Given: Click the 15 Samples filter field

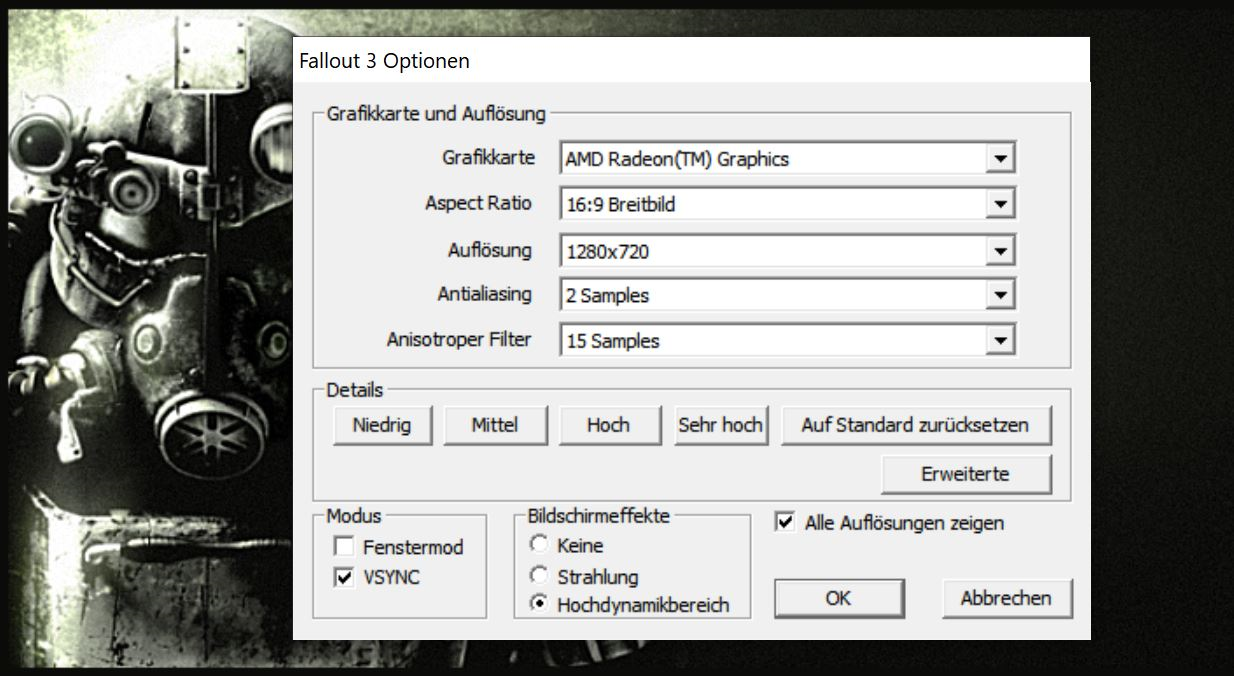Looking at the screenshot, I should pyautogui.click(x=788, y=341).
